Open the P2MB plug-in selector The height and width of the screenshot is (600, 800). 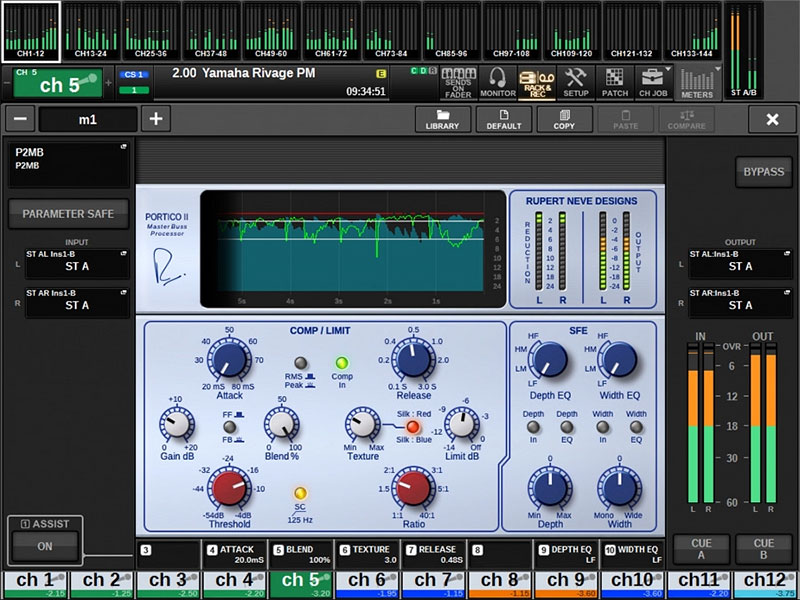coord(68,164)
